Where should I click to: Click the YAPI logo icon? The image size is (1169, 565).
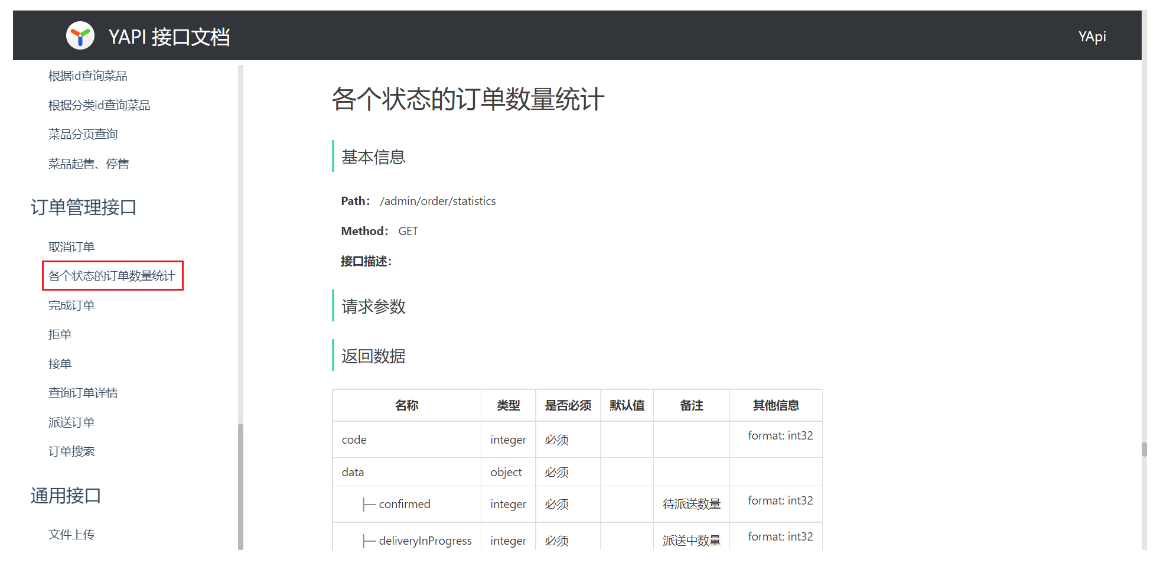tap(80, 36)
